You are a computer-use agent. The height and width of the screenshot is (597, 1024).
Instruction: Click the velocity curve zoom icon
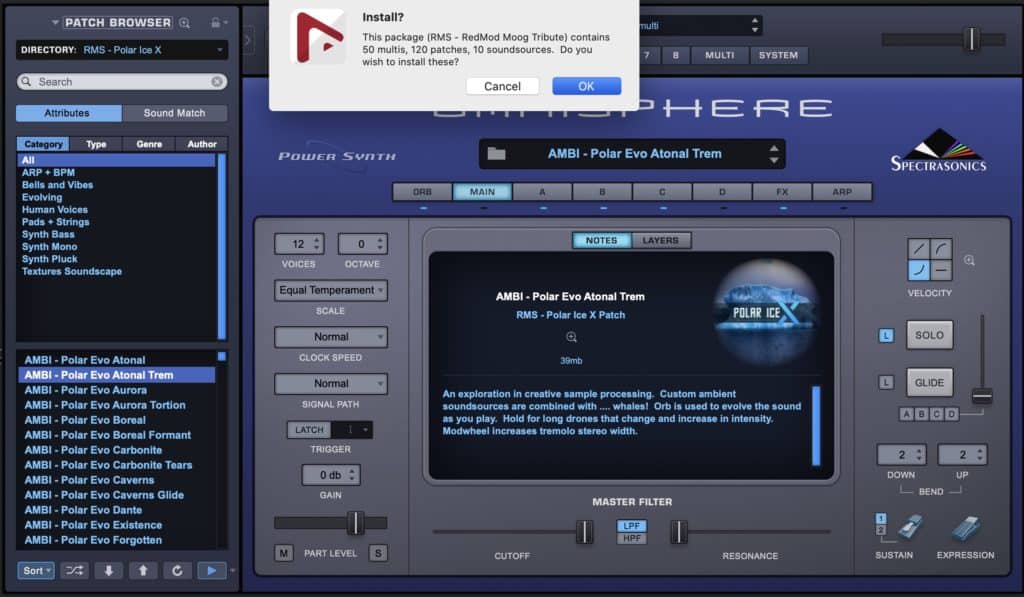(x=969, y=260)
